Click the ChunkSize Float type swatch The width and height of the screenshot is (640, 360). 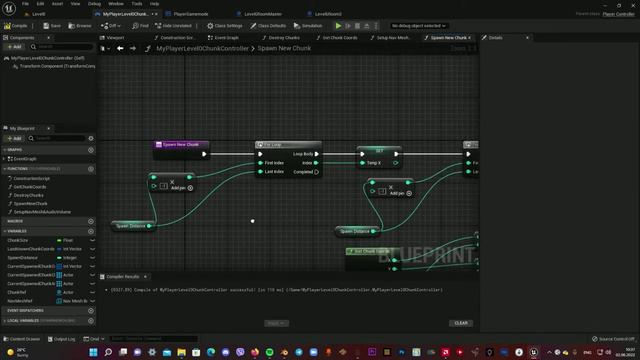click(x=59, y=240)
